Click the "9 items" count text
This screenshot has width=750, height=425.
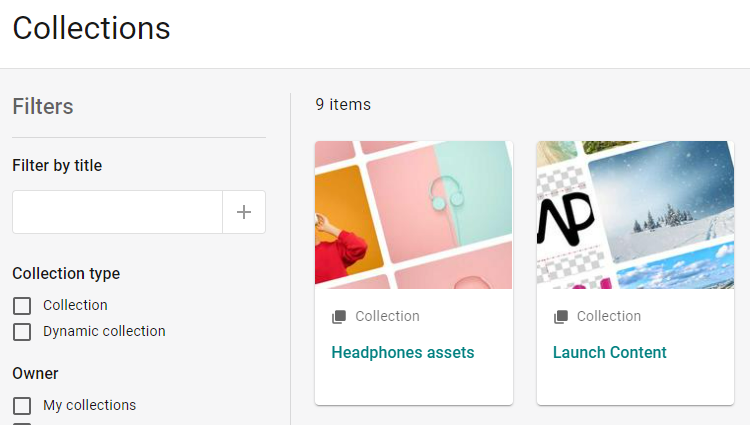click(x=343, y=104)
